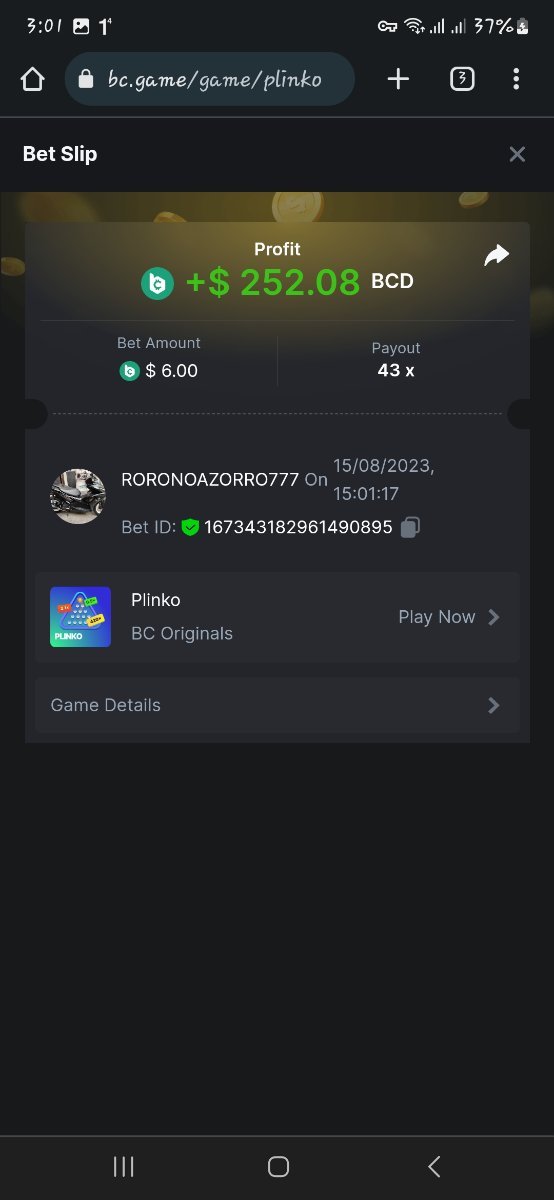The height and width of the screenshot is (1200, 554).
Task: Open RORONOAZORRO777 user profile name
Action: (210, 479)
